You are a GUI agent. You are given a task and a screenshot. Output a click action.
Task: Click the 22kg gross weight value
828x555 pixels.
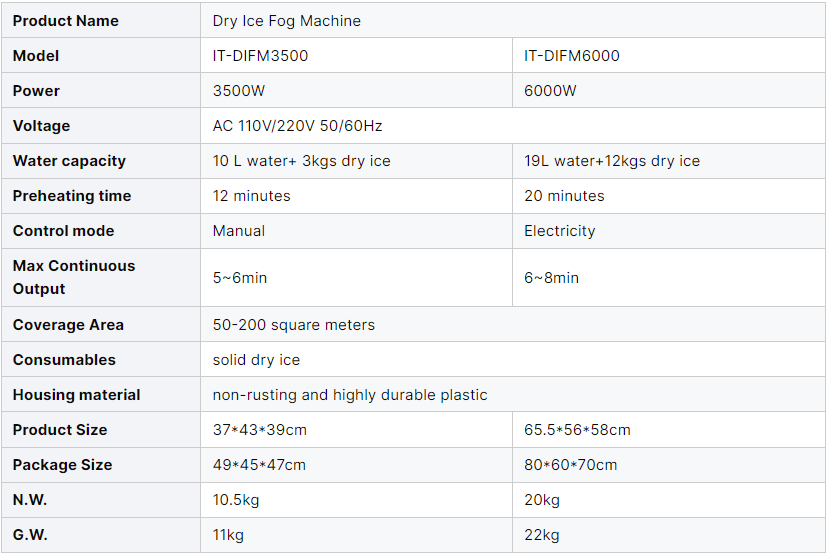coord(542,535)
